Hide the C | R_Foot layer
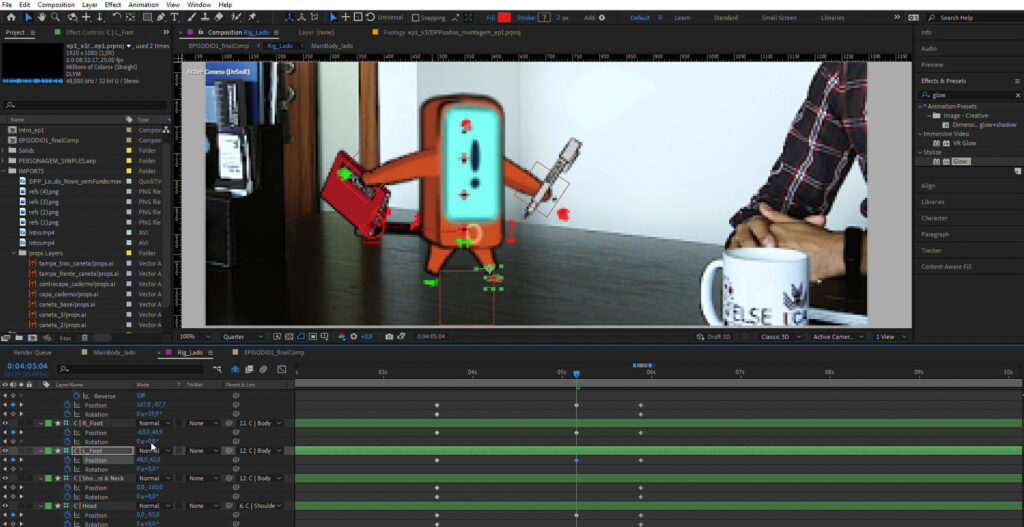The image size is (1024, 527). click(x=5, y=423)
